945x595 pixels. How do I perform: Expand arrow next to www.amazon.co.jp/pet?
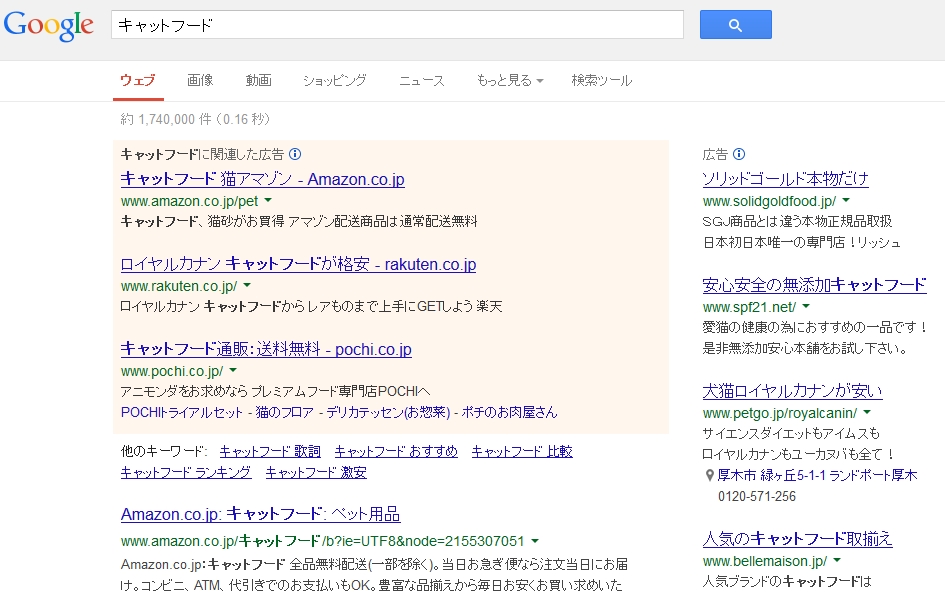[x=268, y=201]
